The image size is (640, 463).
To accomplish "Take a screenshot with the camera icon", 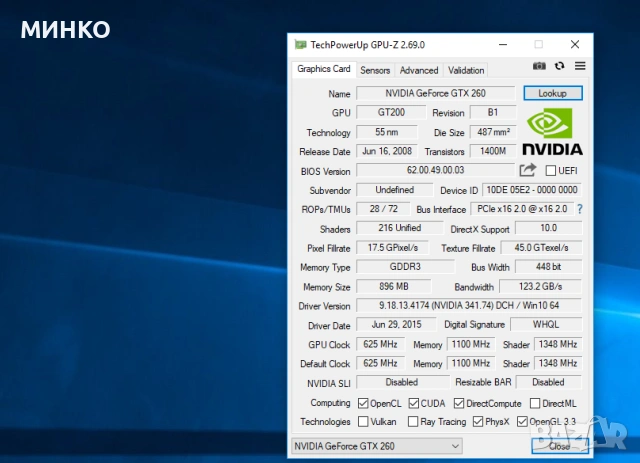I will (x=539, y=66).
